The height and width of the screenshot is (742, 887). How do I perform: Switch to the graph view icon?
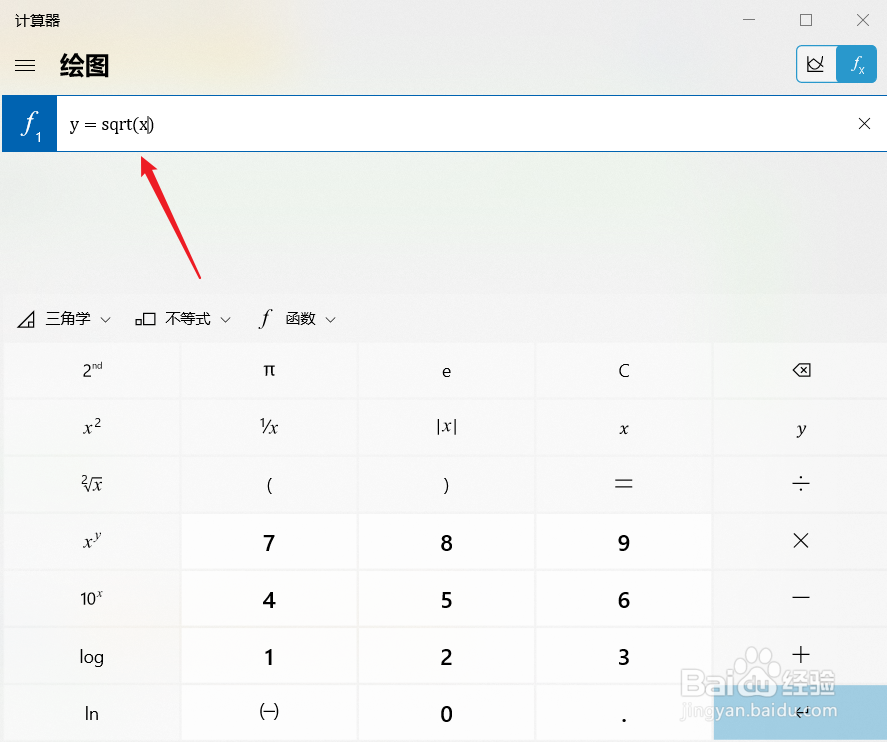point(815,64)
